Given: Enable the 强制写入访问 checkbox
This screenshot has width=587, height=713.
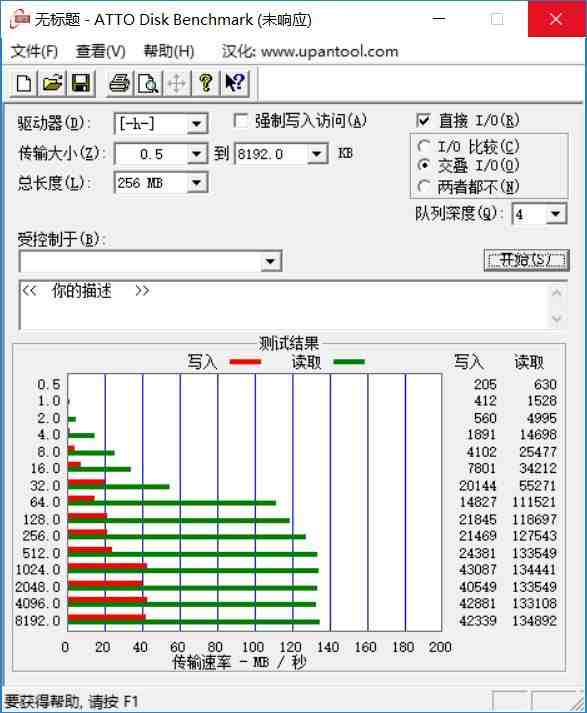Looking at the screenshot, I should click(241, 121).
